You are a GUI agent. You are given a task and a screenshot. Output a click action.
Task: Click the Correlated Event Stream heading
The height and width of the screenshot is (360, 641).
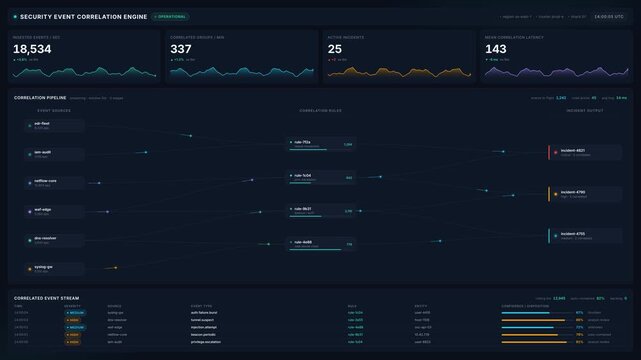click(47, 298)
